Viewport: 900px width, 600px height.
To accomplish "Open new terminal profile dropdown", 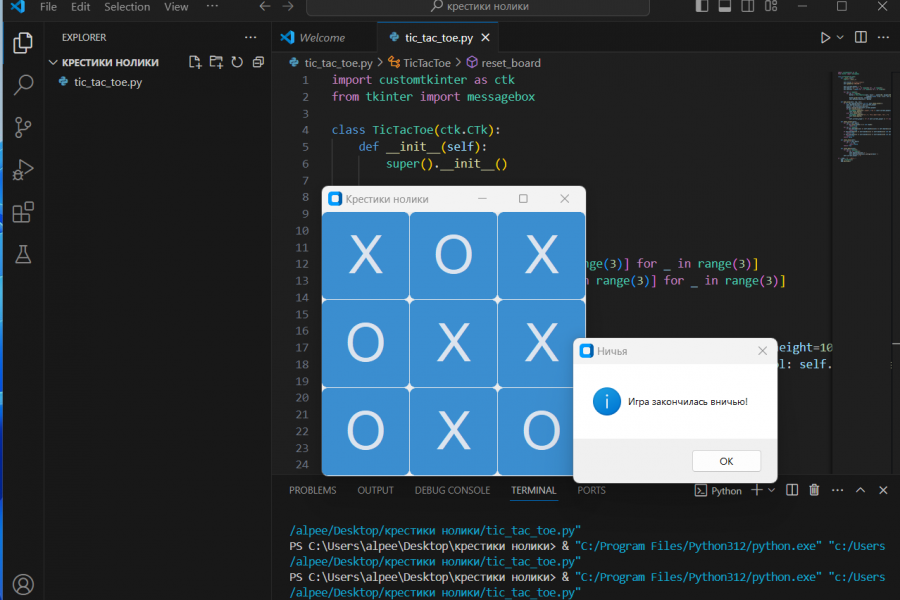I will pos(772,490).
